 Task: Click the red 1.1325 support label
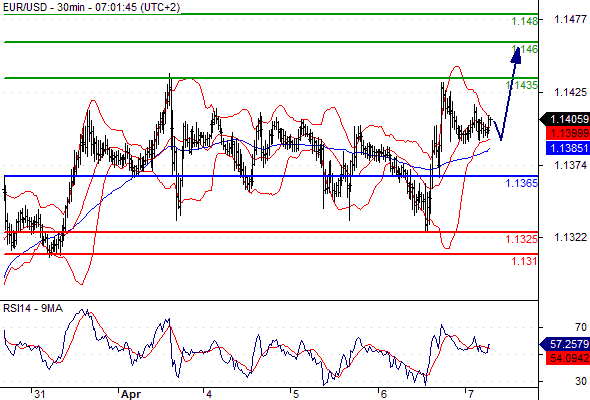[x=522, y=239]
